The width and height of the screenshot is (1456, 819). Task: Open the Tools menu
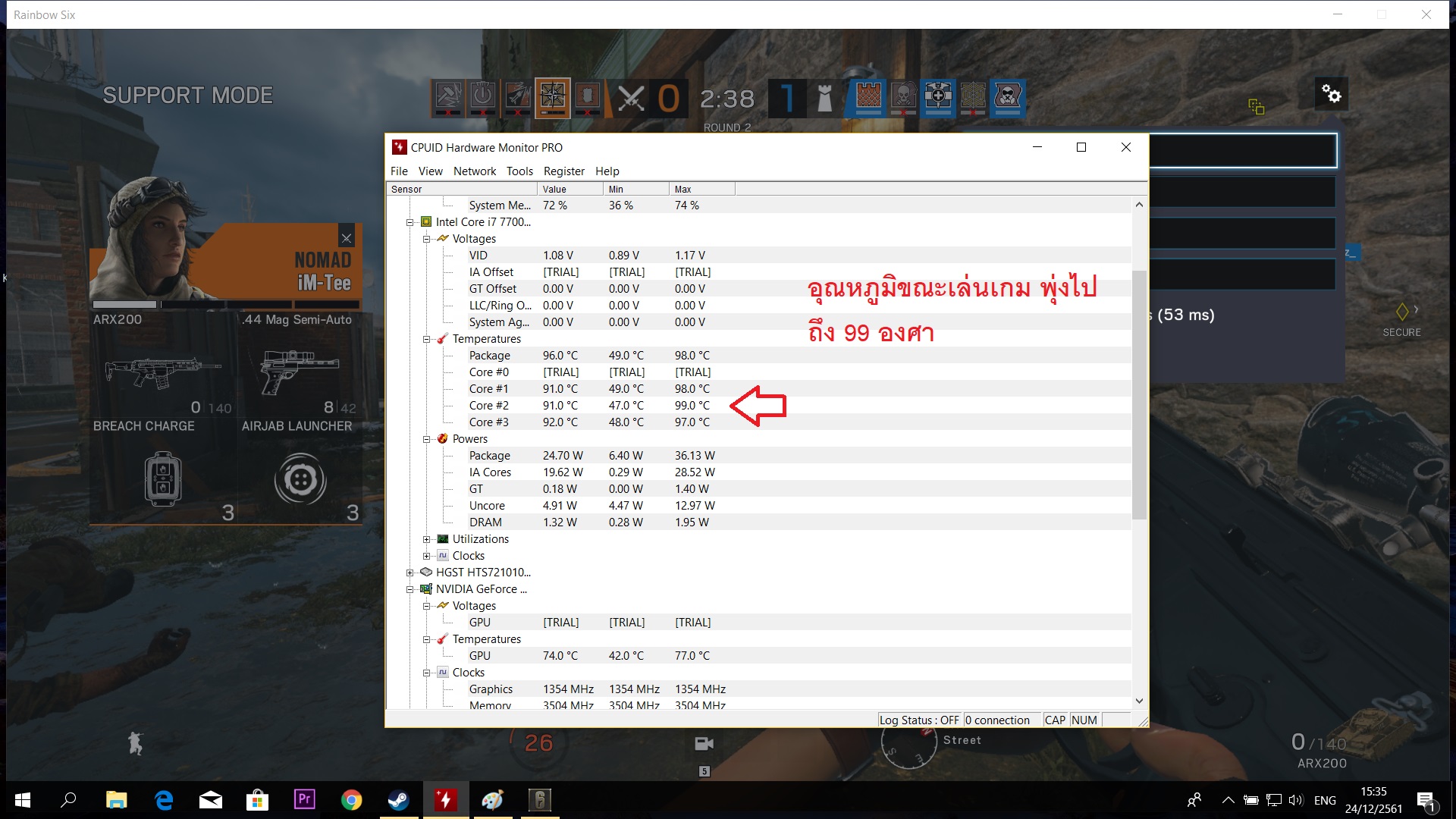click(519, 171)
